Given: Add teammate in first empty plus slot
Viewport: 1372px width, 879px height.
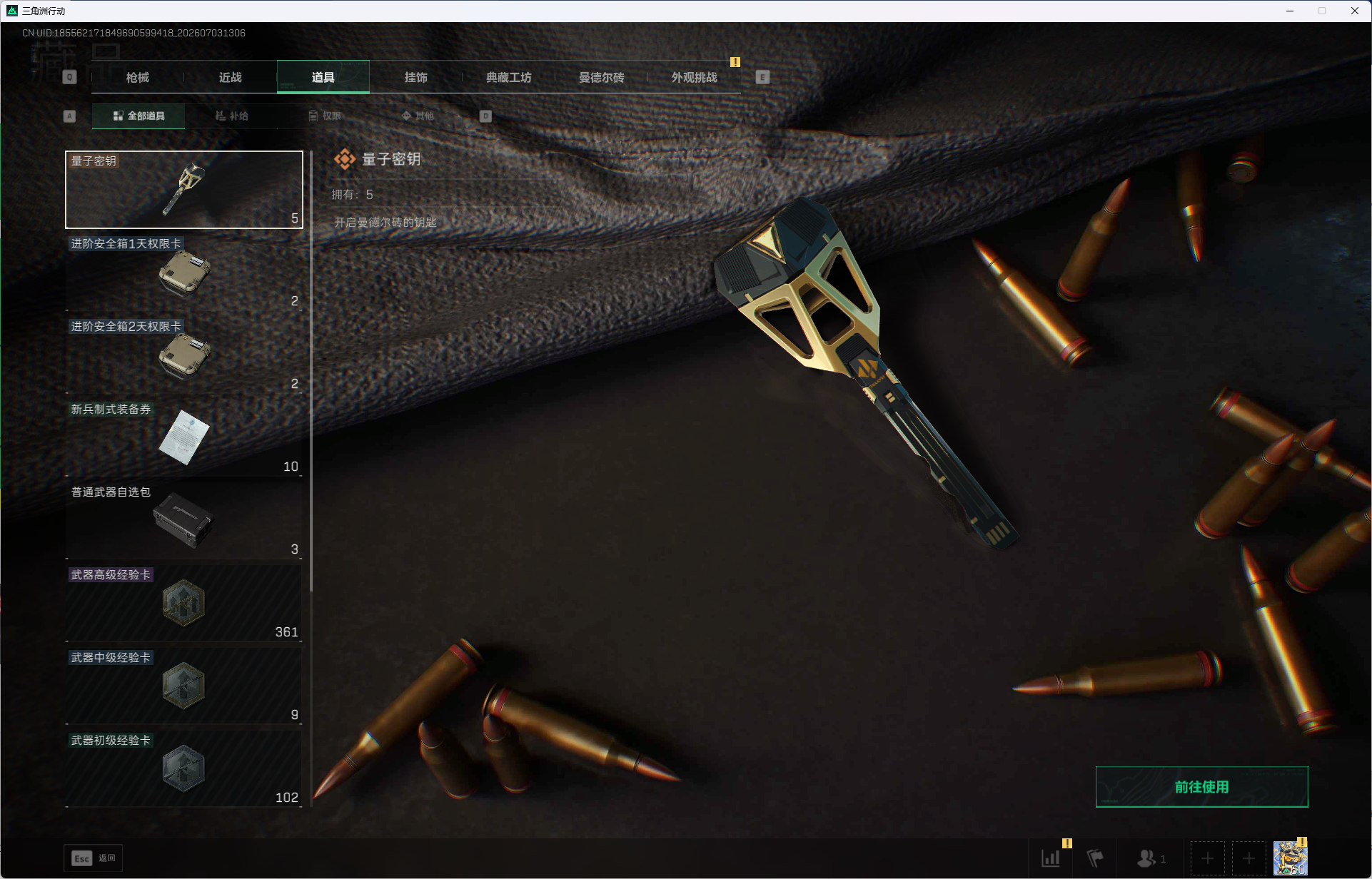Looking at the screenshot, I should coord(1208,858).
